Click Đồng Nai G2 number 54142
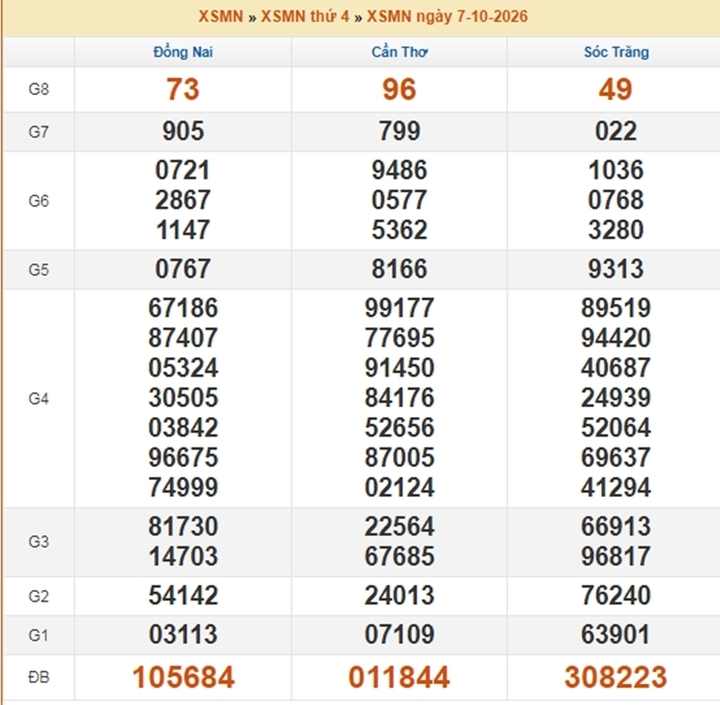 [183, 595]
